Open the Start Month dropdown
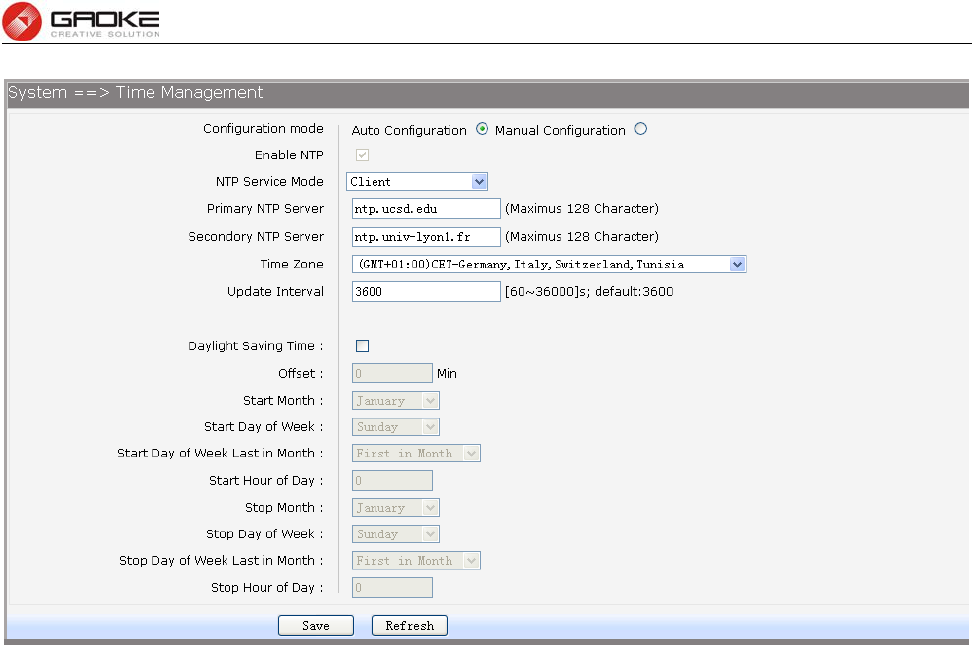The width and height of the screenshot is (972, 645). click(395, 401)
